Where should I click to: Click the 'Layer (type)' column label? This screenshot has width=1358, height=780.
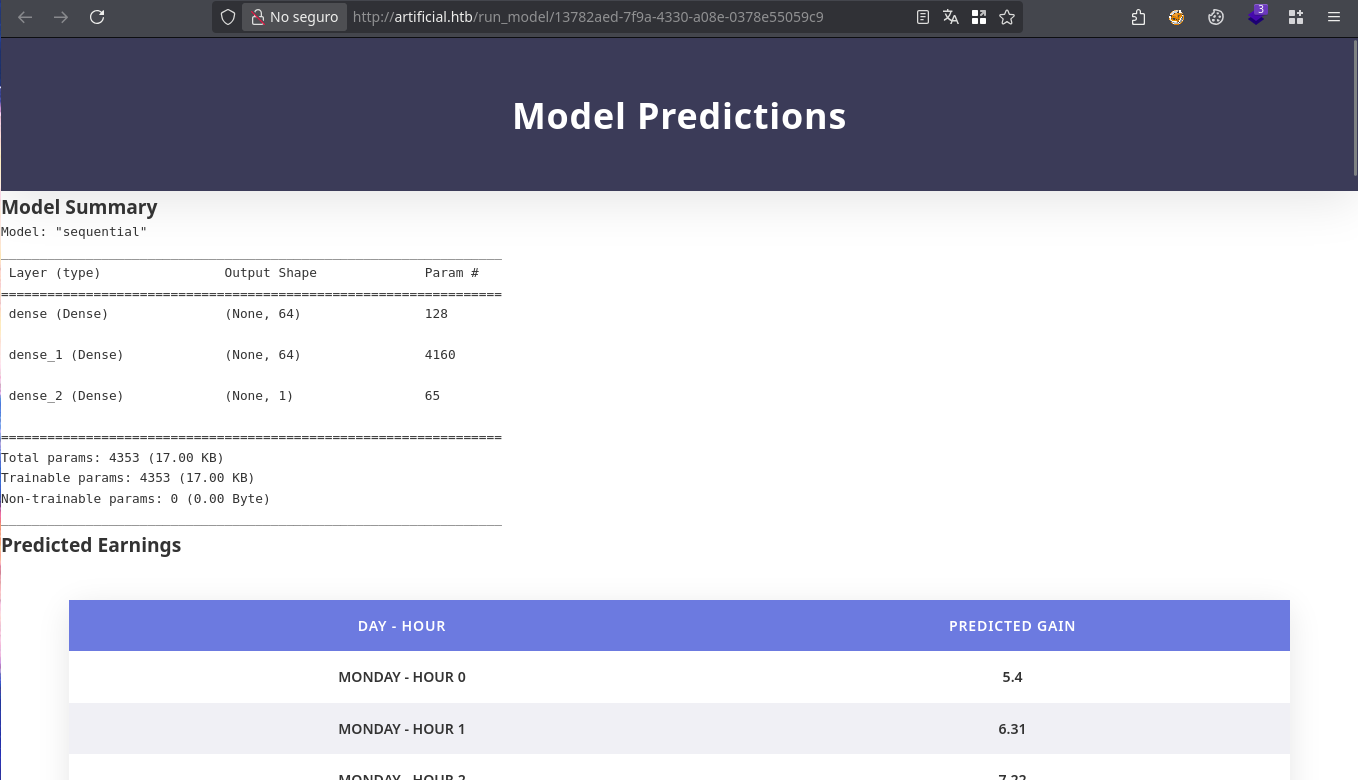tap(55, 273)
